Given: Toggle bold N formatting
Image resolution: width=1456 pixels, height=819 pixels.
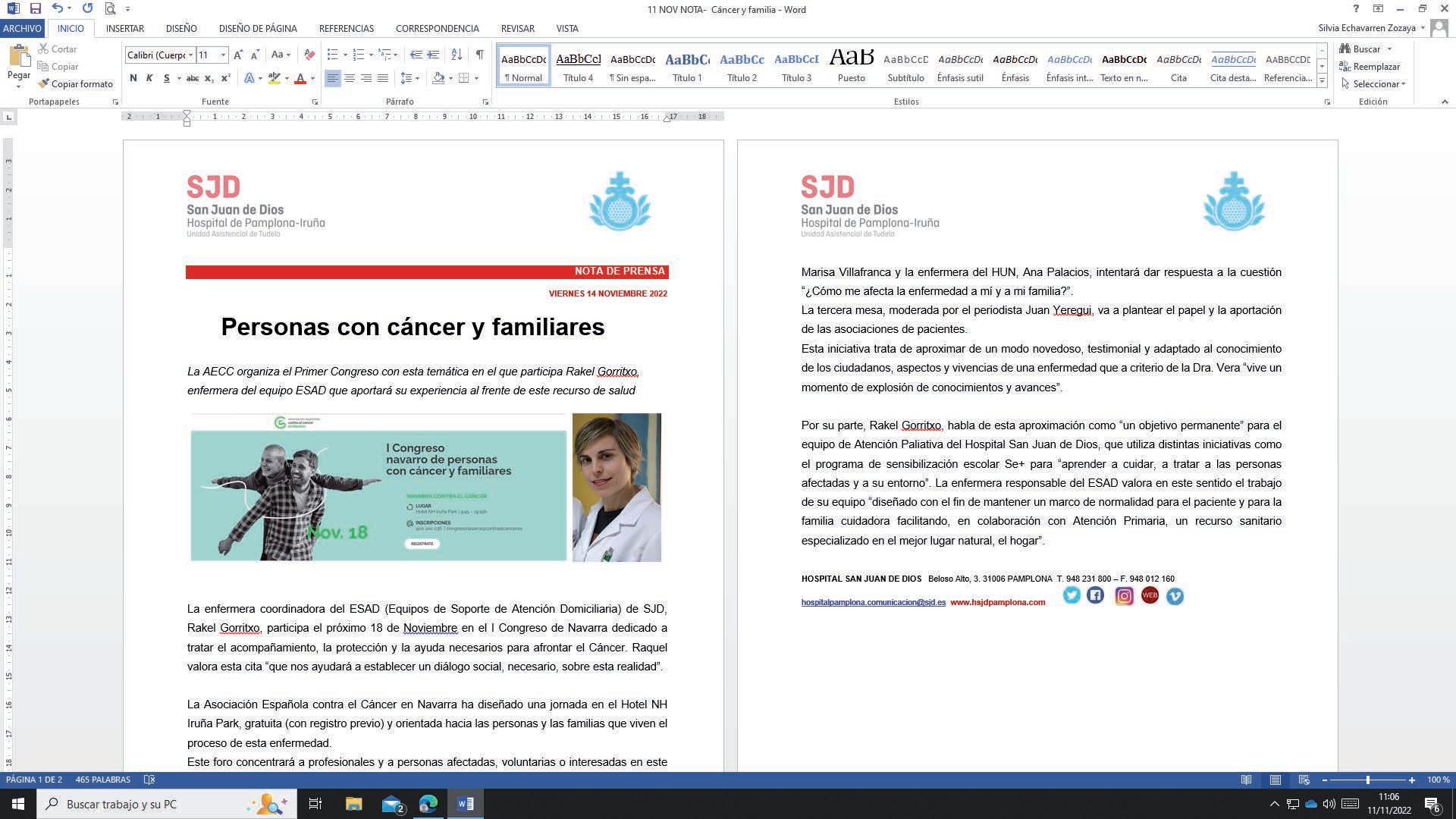Looking at the screenshot, I should coord(133,78).
